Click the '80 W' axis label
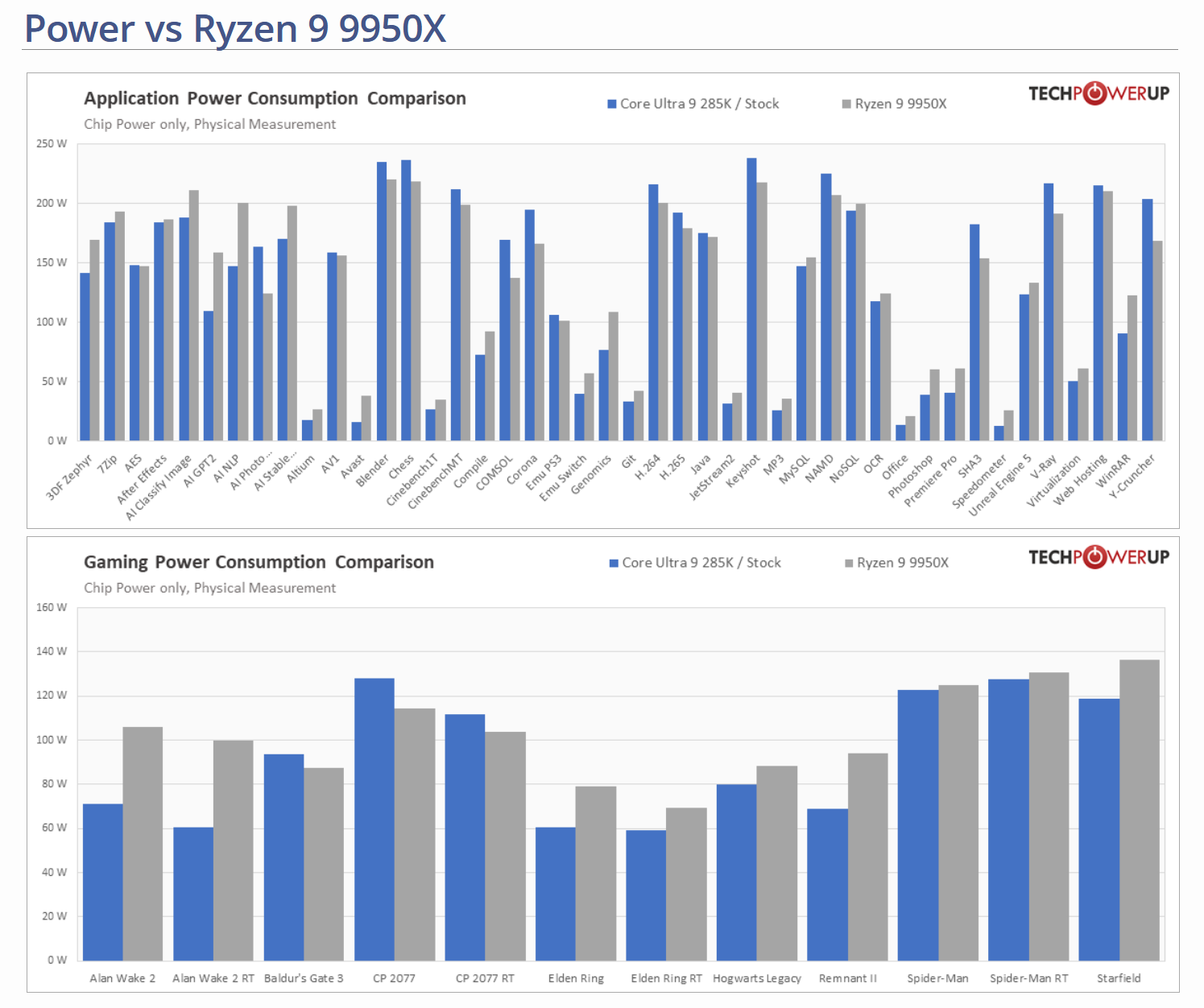This screenshot has height=1008, width=1204. coord(55,783)
